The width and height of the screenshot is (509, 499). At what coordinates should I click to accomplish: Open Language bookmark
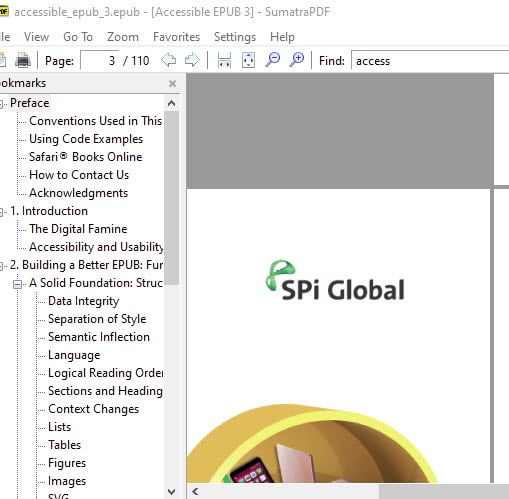[74, 355]
